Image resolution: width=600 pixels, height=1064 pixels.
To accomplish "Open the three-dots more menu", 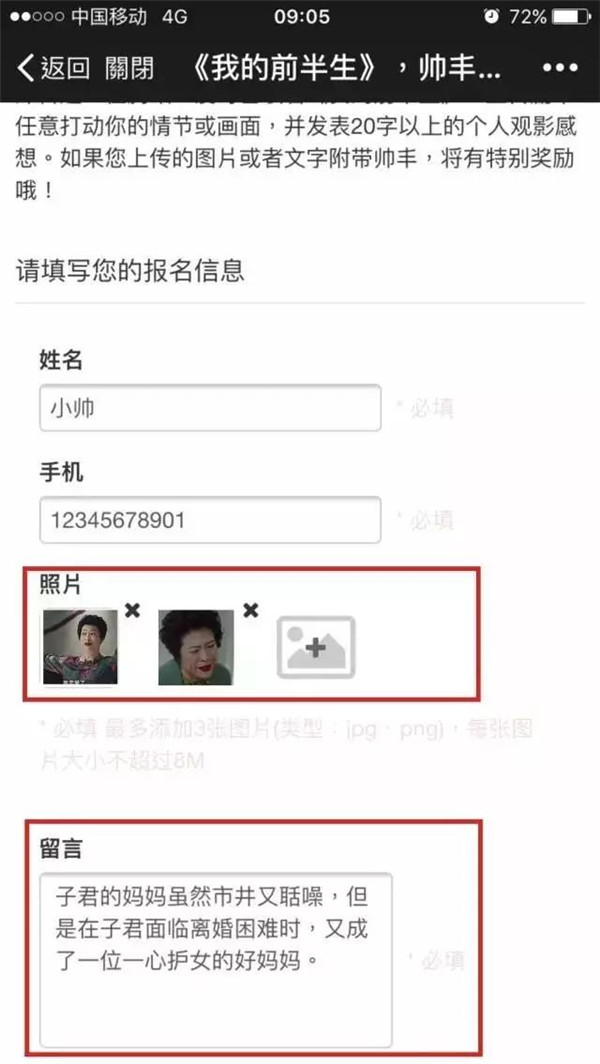I will click(x=560, y=68).
